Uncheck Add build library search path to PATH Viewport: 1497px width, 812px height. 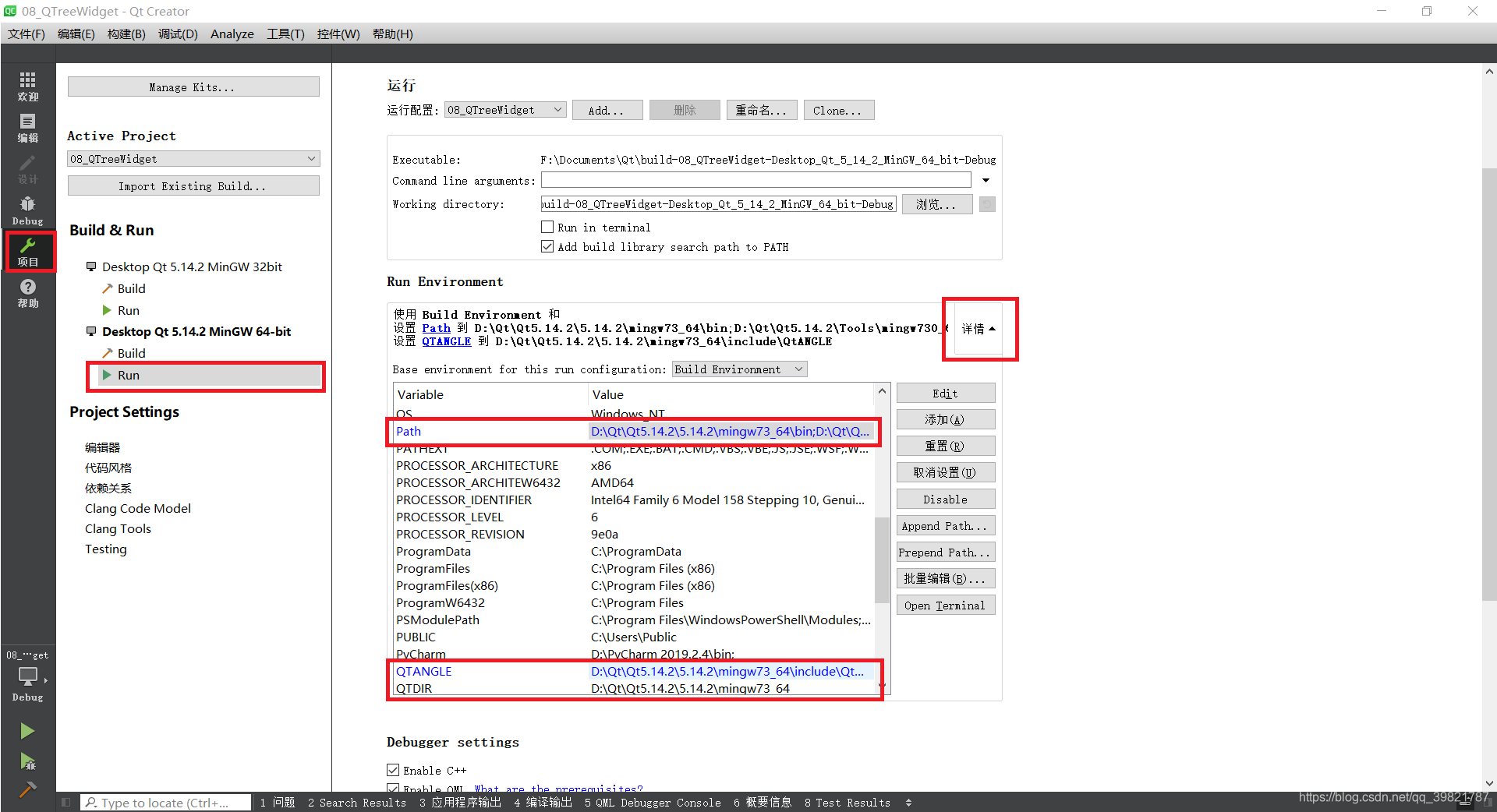point(547,247)
